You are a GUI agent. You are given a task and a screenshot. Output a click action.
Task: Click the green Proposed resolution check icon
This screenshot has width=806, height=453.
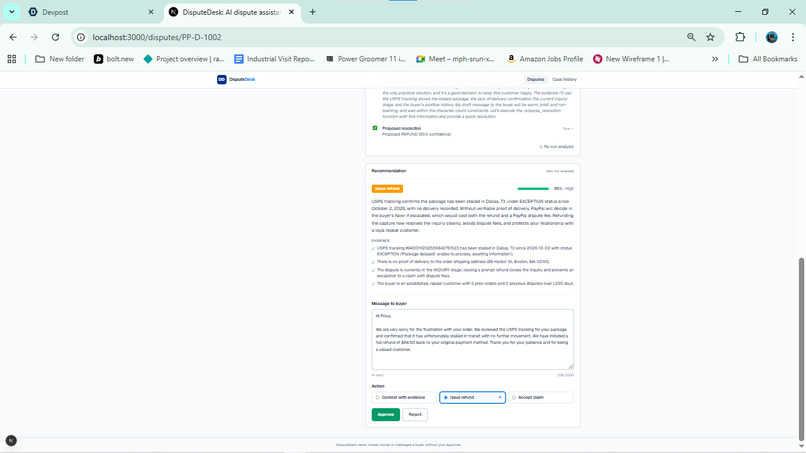point(375,128)
